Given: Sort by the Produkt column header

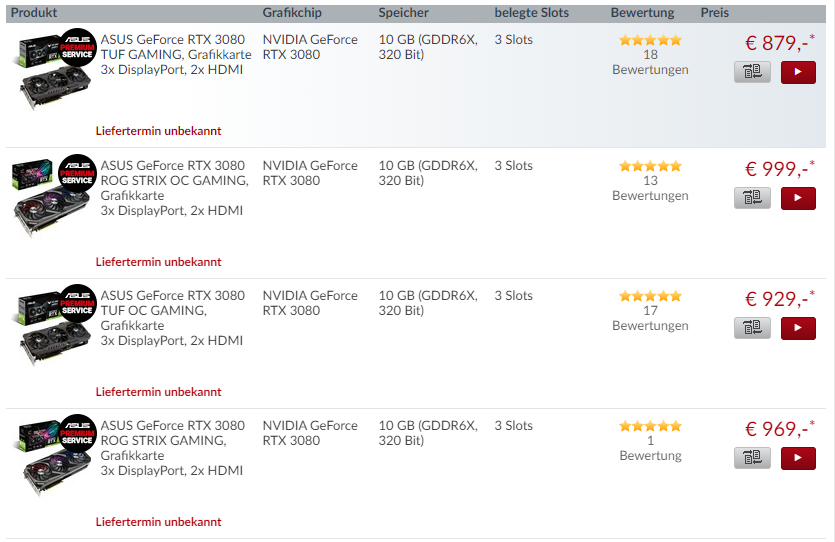Looking at the screenshot, I should [x=34, y=13].
